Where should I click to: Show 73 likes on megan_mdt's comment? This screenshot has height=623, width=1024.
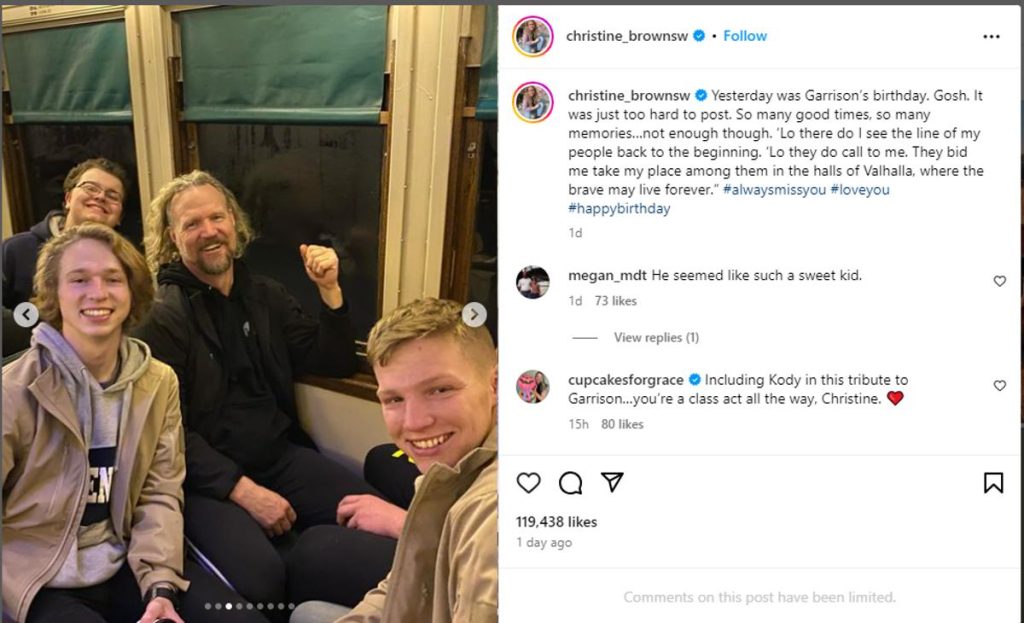click(x=615, y=300)
